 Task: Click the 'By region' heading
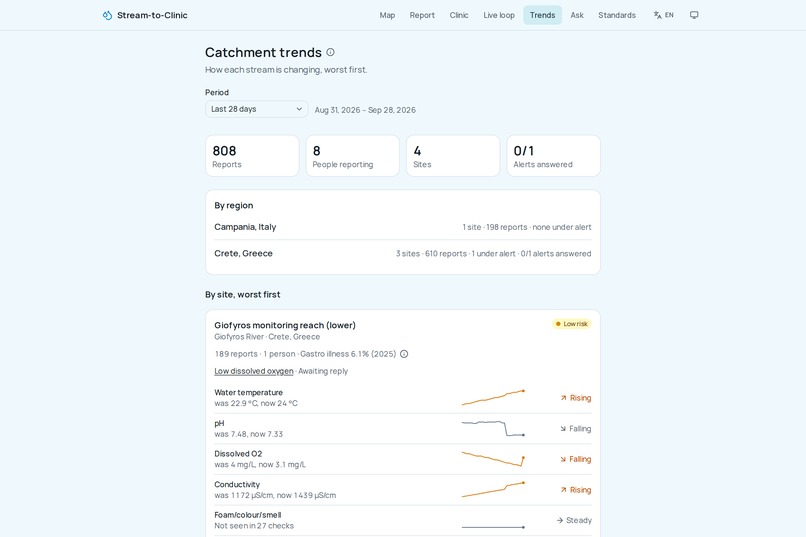[x=234, y=206]
